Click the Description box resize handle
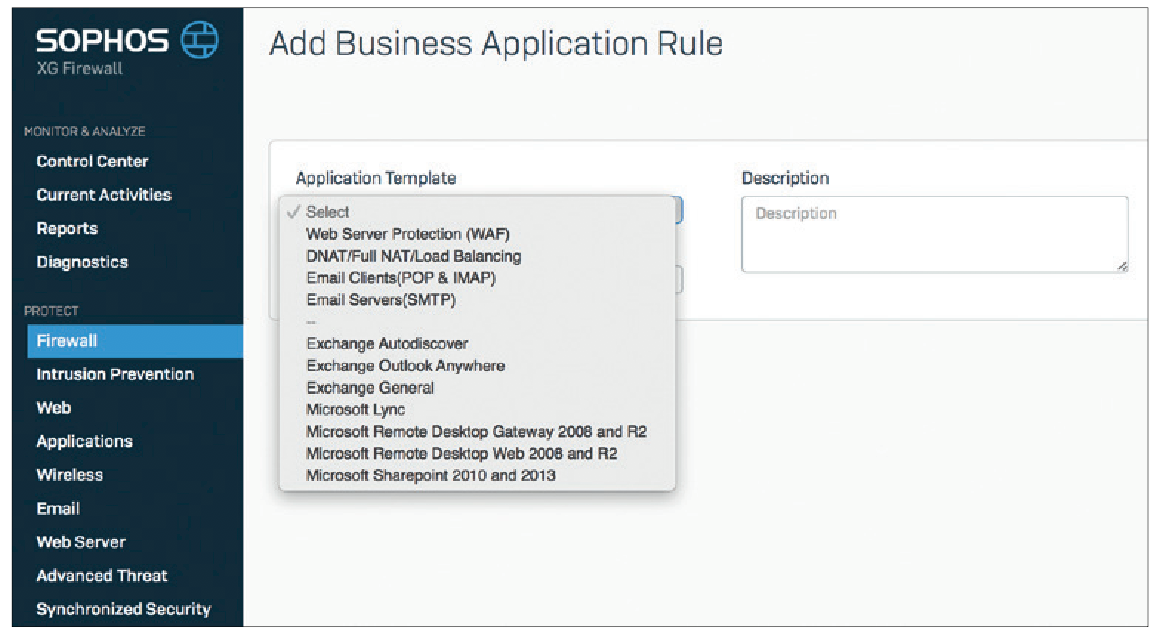1159x637 pixels. [1122, 266]
